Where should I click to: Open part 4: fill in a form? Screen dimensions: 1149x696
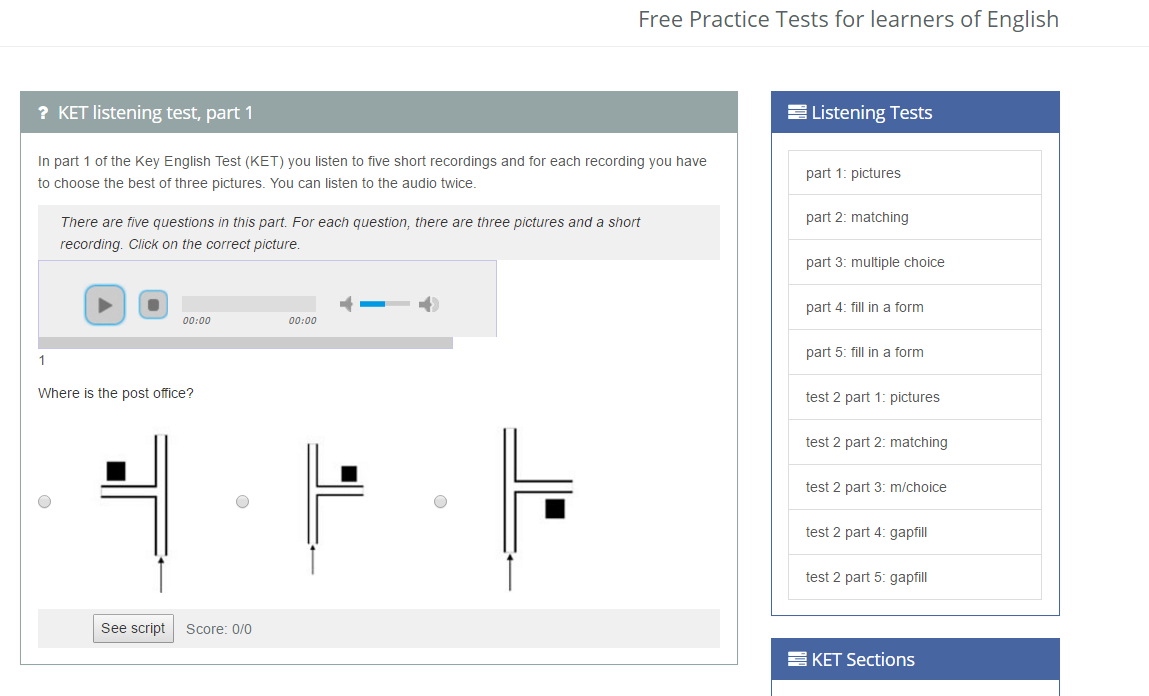864,307
